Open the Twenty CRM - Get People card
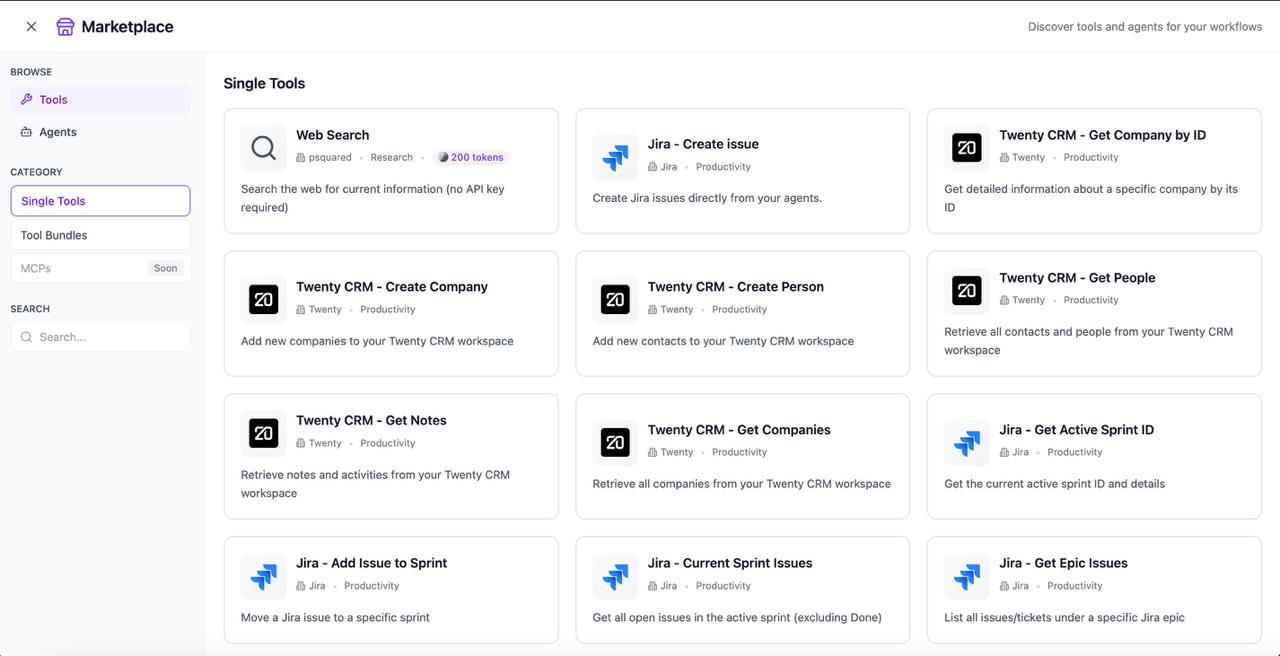 tap(1094, 313)
